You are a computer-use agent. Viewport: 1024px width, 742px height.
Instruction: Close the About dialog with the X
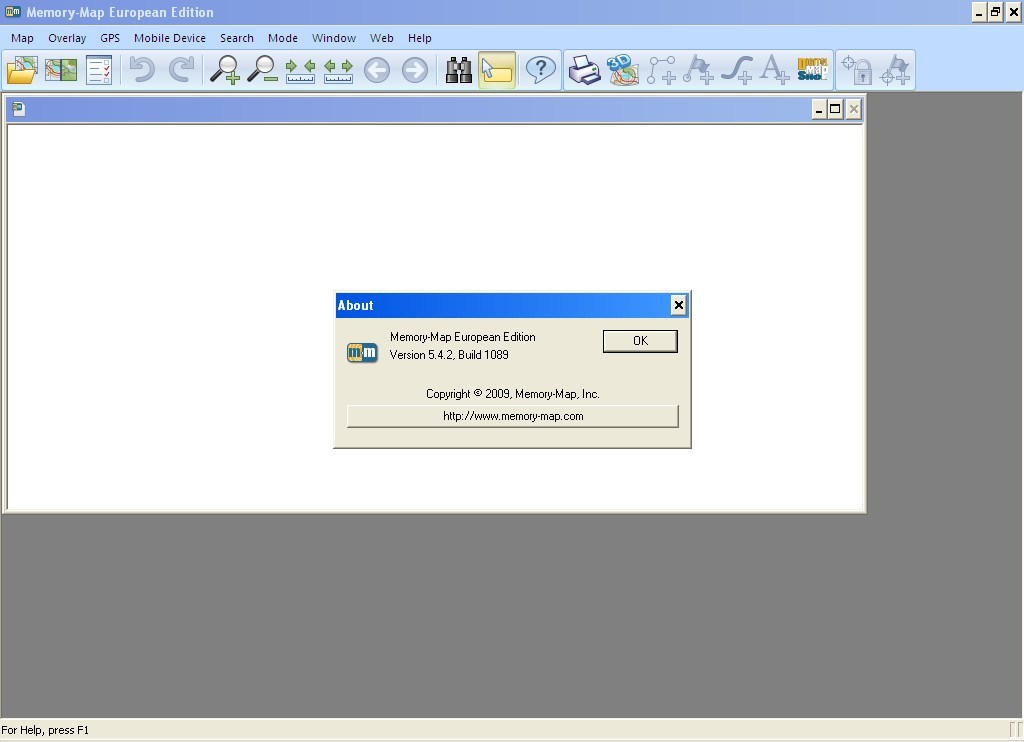[x=679, y=305]
